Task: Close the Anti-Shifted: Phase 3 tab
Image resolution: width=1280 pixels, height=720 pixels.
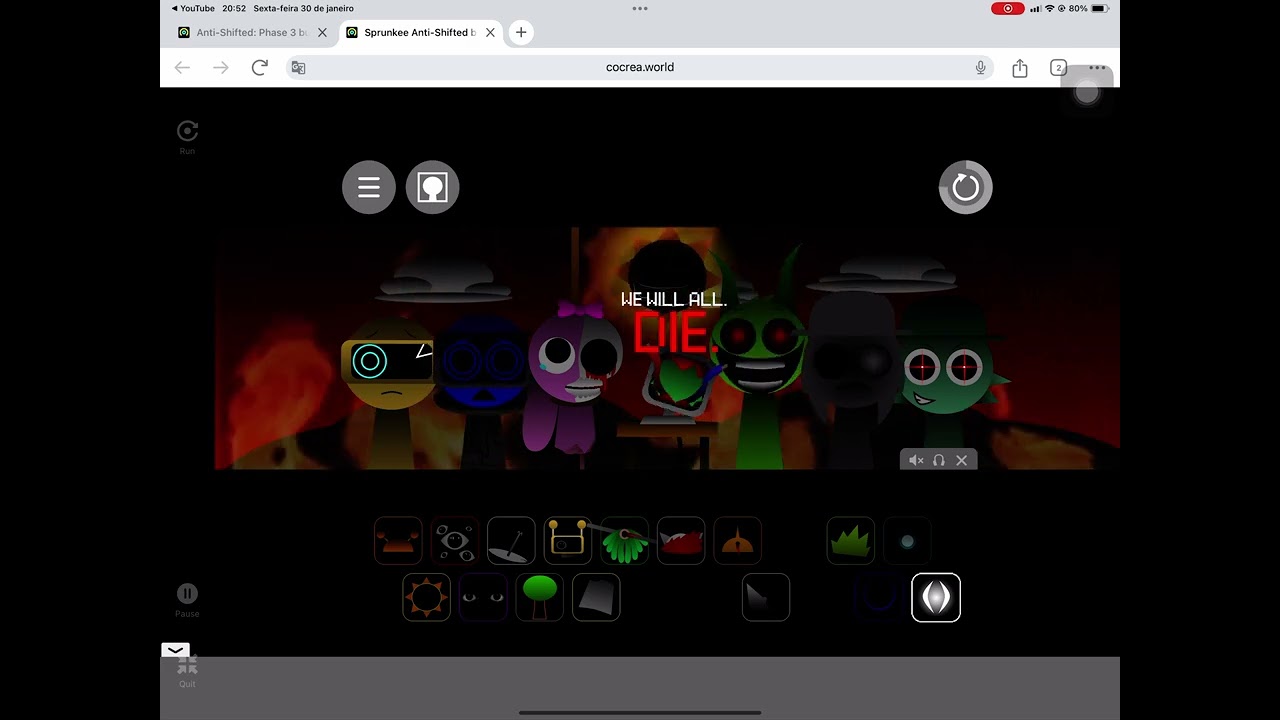Action: coord(322,32)
